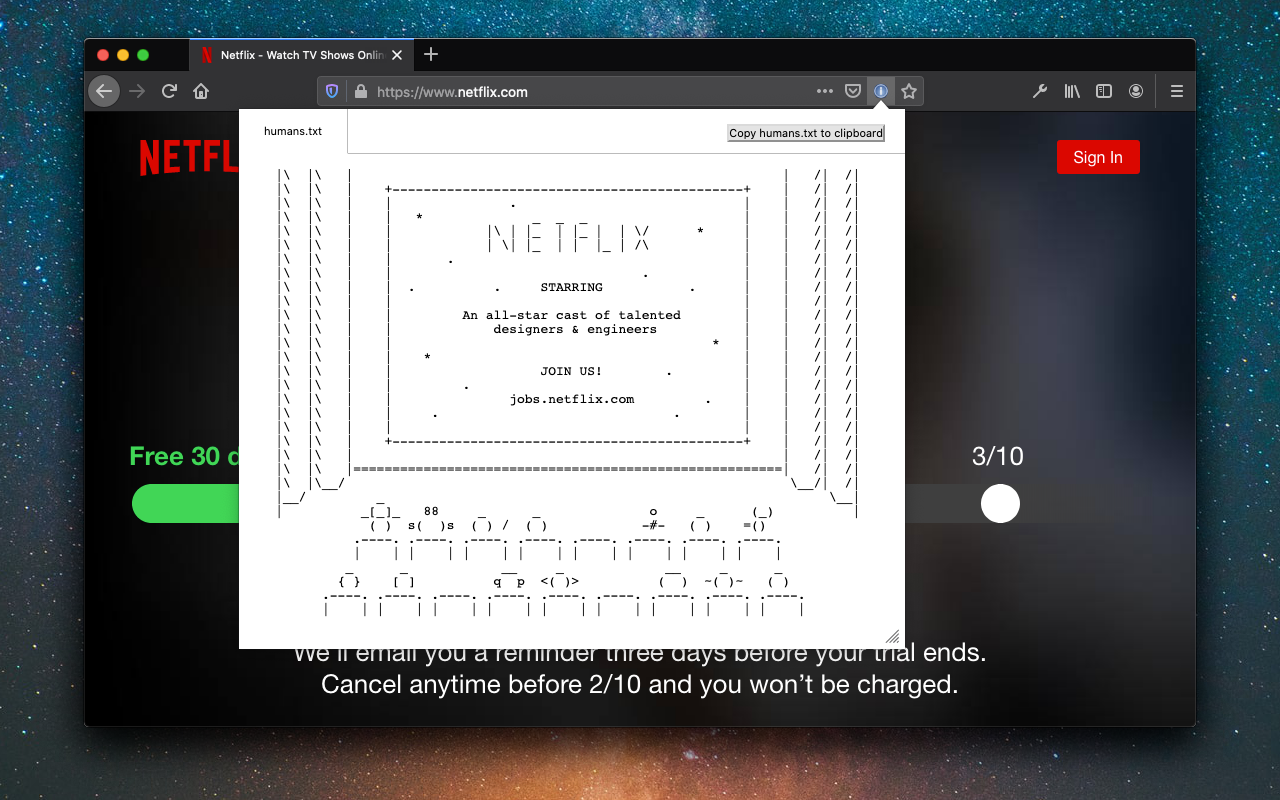
Task: Click the Netflix tab favicon
Action: (207, 55)
